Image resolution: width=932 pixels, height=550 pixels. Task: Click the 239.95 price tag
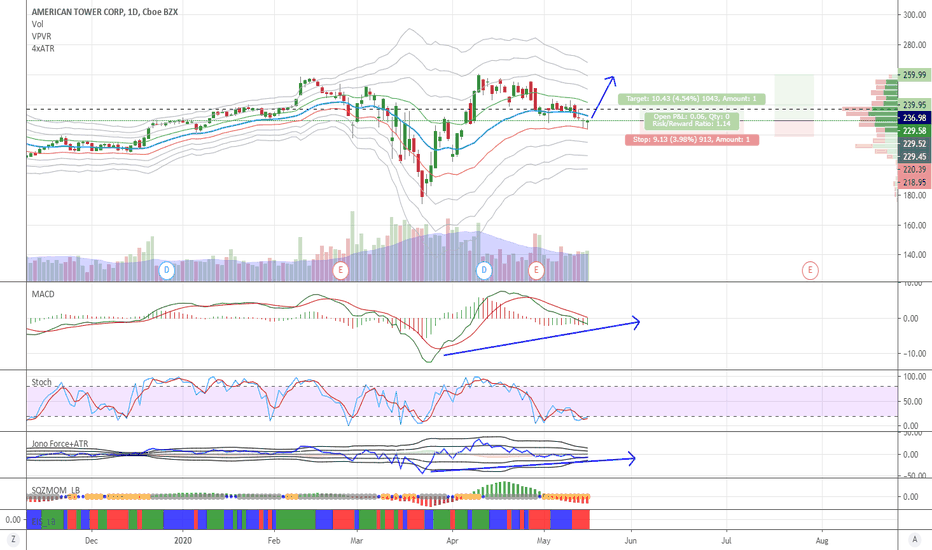point(914,105)
